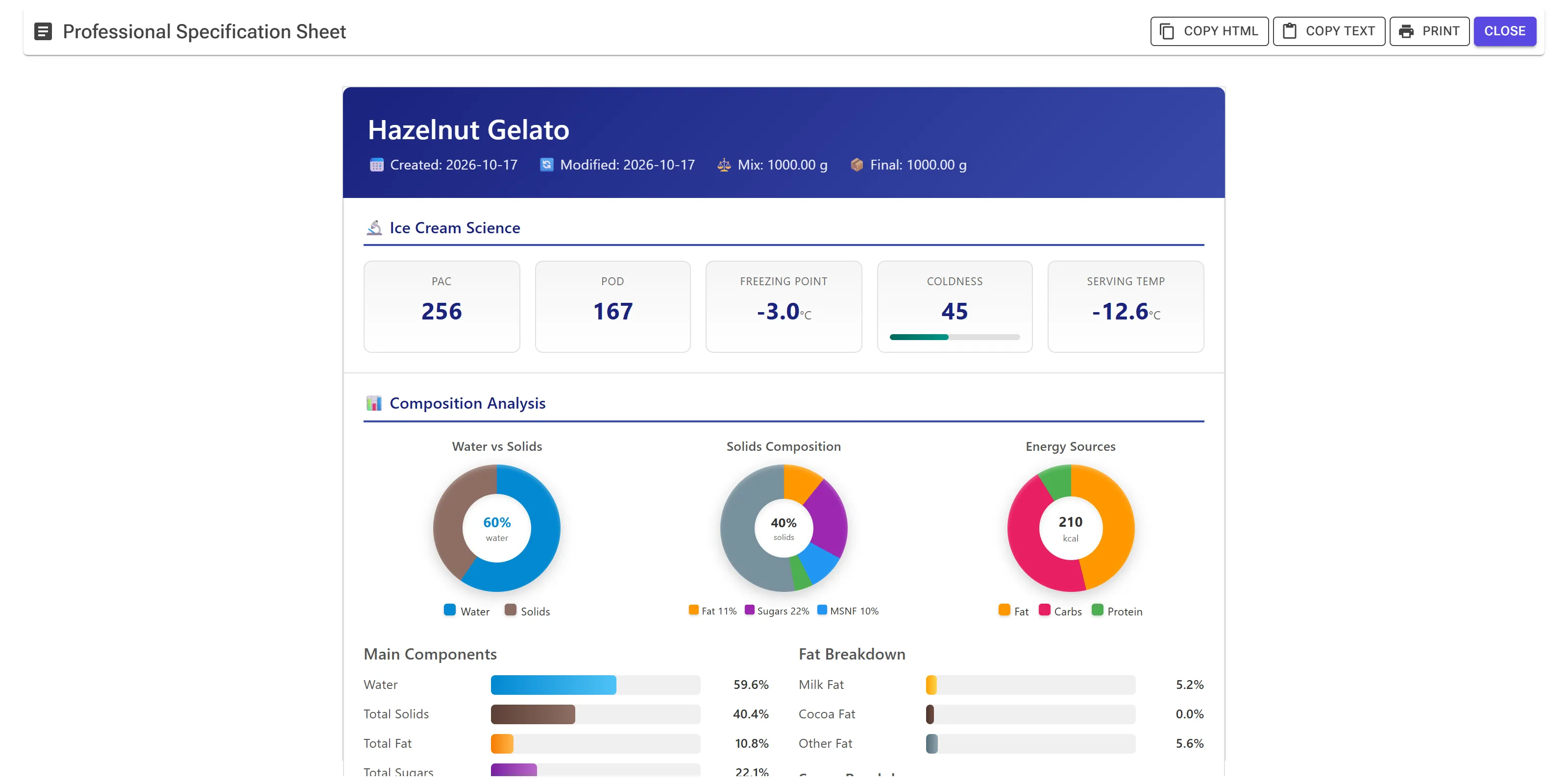Copy the spec sheet as HTML
The height and width of the screenshot is (784, 1568).
click(1209, 31)
